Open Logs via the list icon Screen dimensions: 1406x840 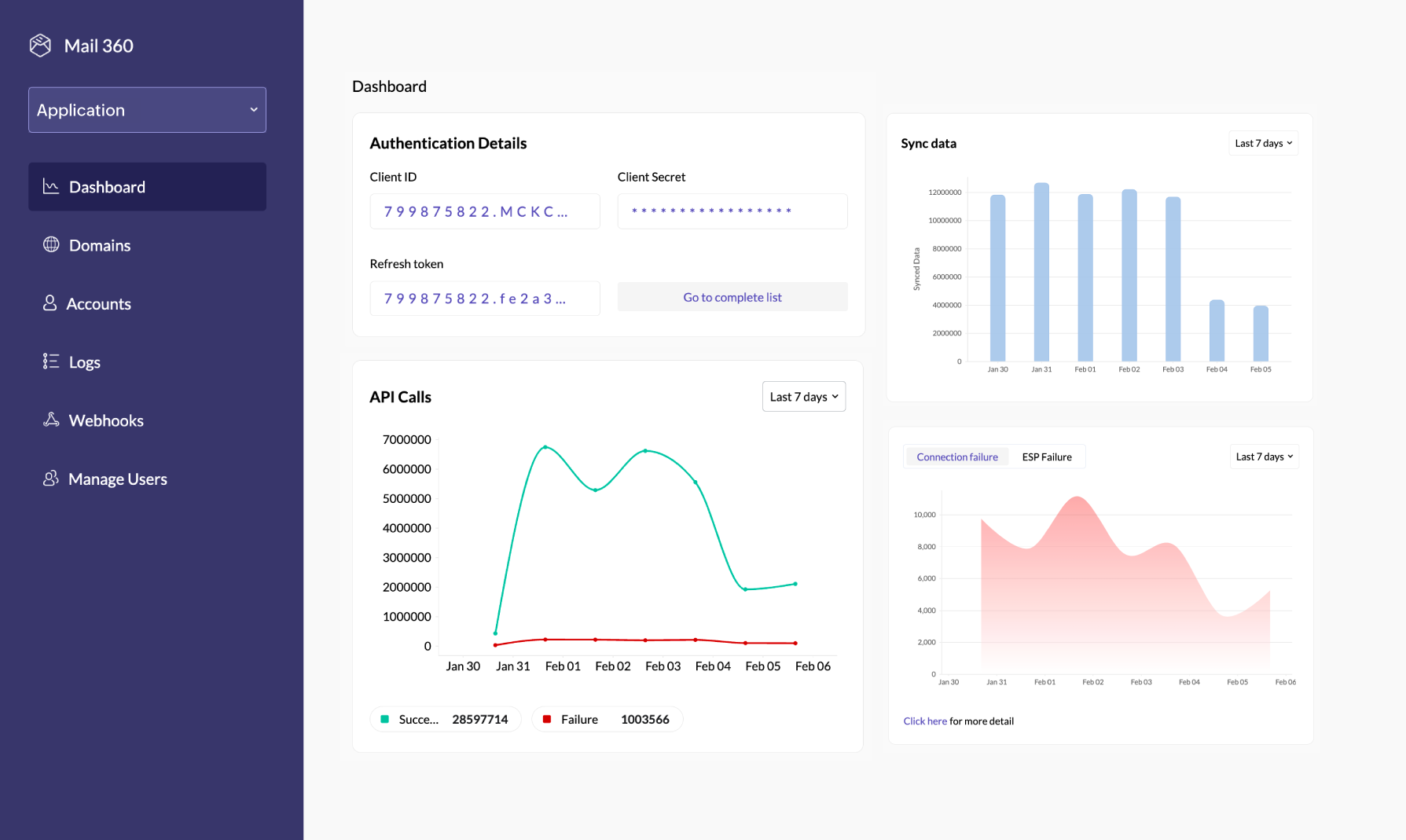(50, 361)
